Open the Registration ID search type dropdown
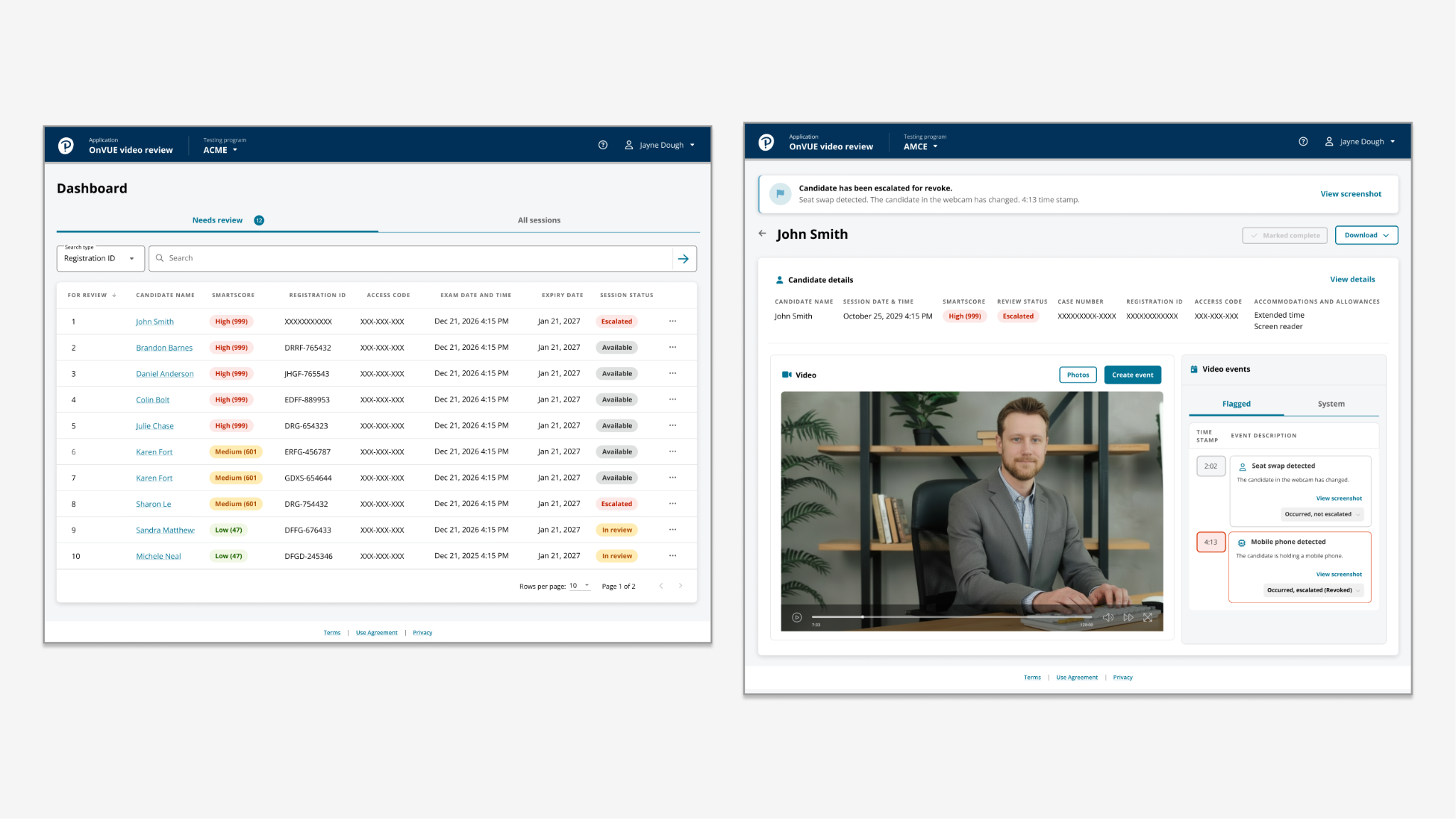The image size is (1456, 819). [100, 259]
